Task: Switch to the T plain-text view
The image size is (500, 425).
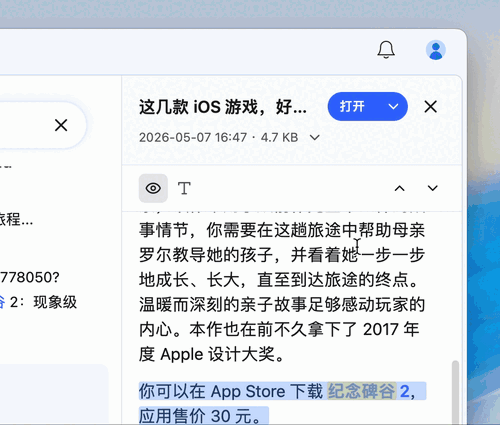Action: click(x=184, y=188)
